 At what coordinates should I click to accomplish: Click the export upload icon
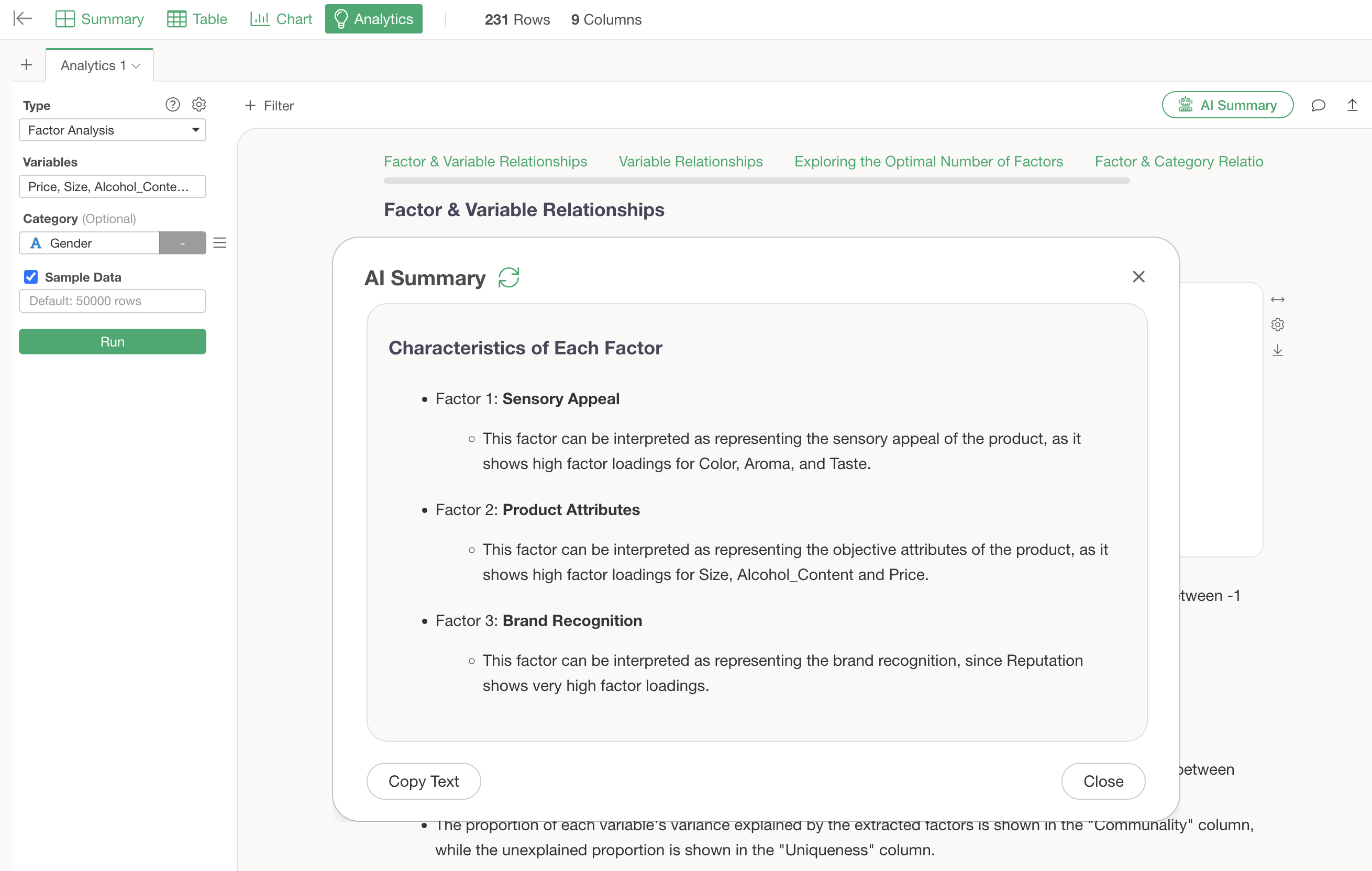1352,105
